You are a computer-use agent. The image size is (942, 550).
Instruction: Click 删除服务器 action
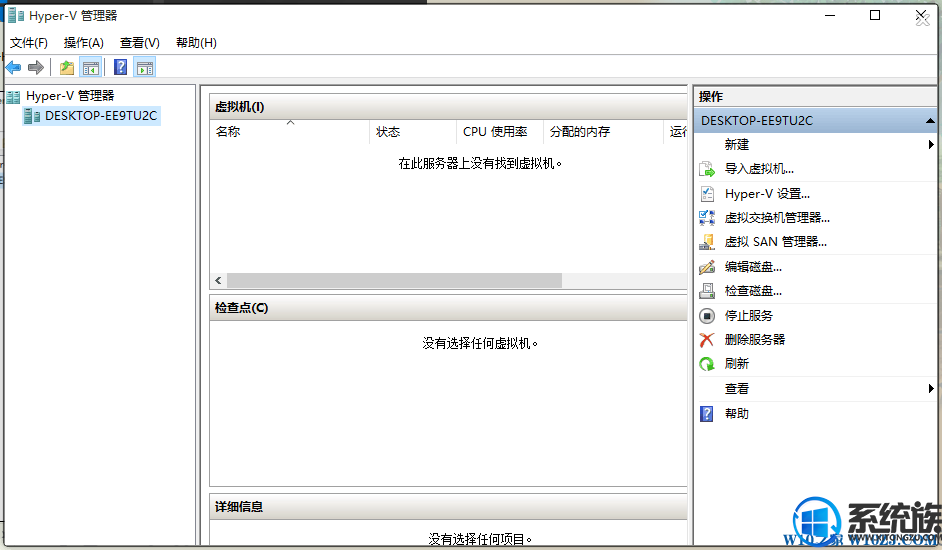point(755,340)
